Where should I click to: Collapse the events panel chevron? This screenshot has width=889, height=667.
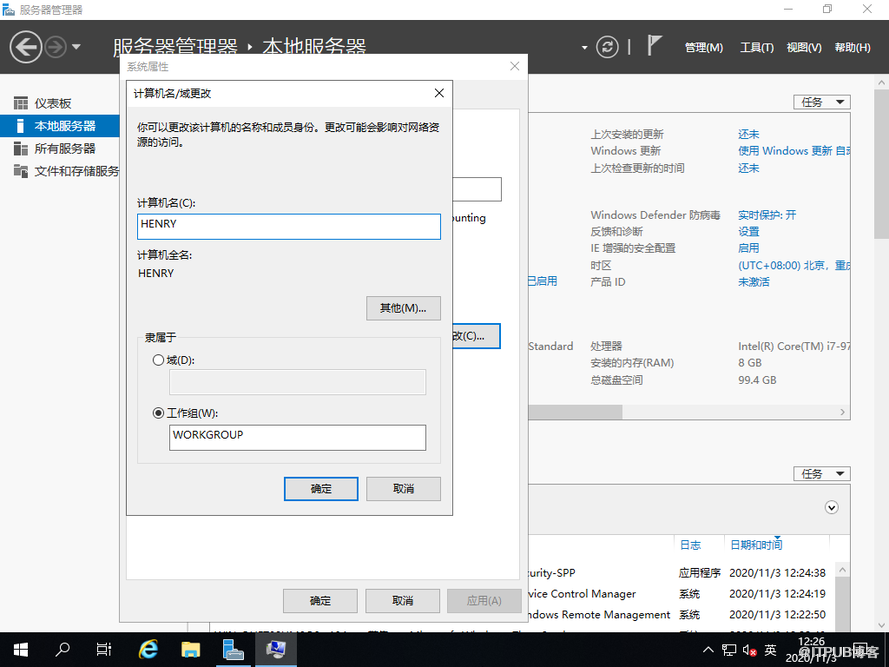point(831,508)
